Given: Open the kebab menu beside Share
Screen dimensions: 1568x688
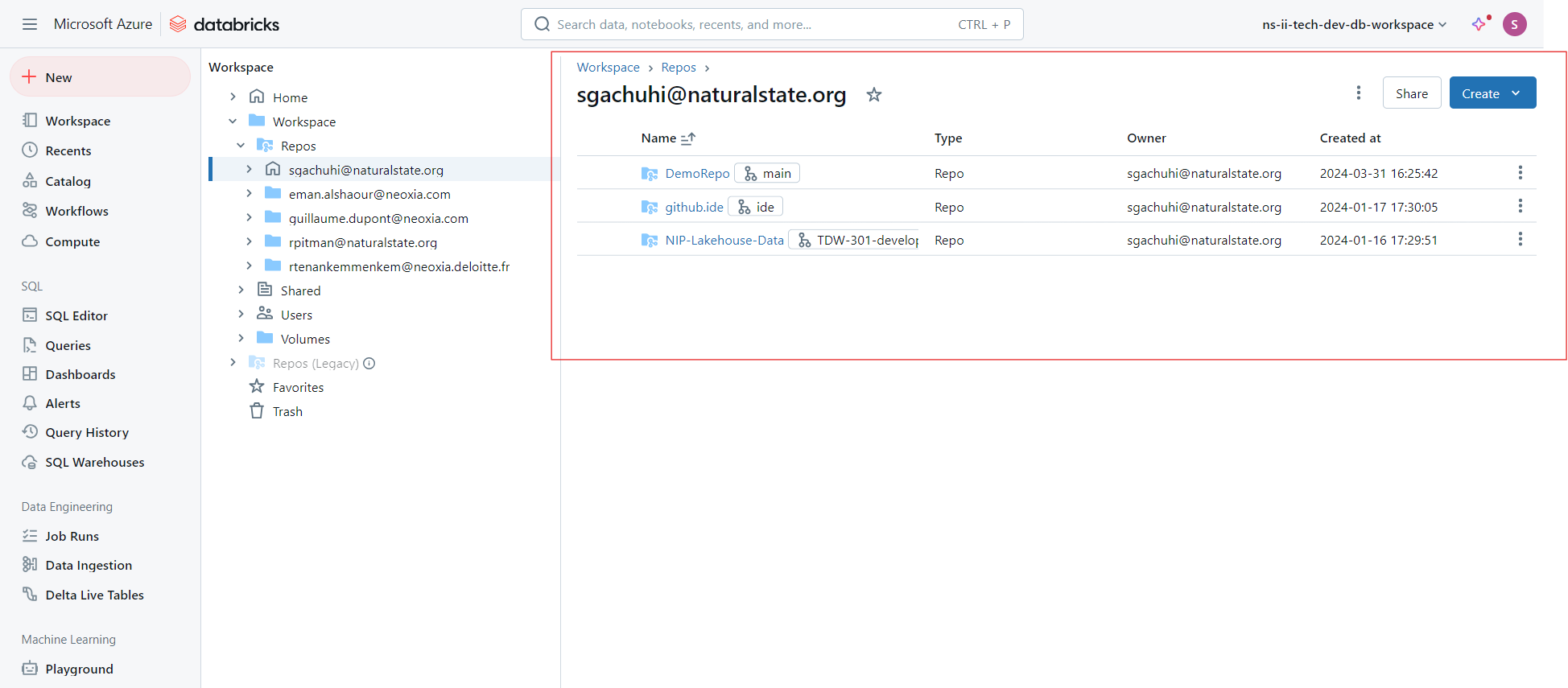Looking at the screenshot, I should point(1359,93).
